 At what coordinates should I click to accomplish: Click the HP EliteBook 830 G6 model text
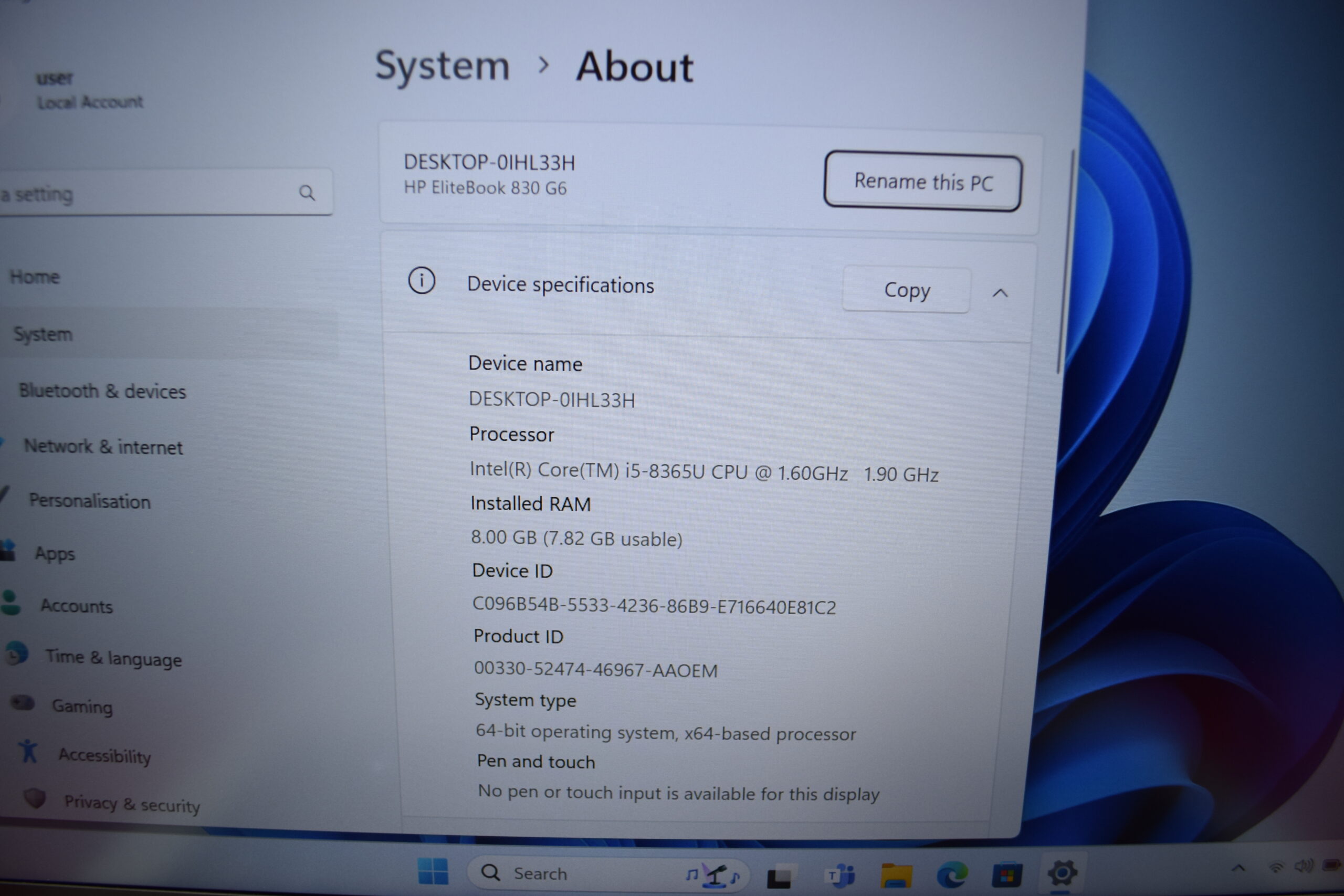[x=485, y=187]
